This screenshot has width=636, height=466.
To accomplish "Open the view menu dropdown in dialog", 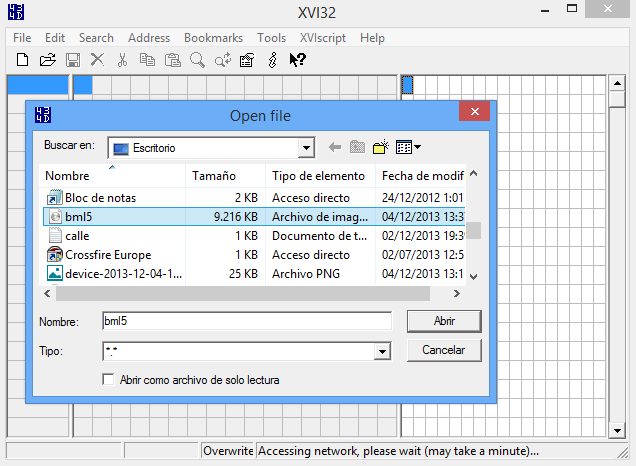I will 408,148.
